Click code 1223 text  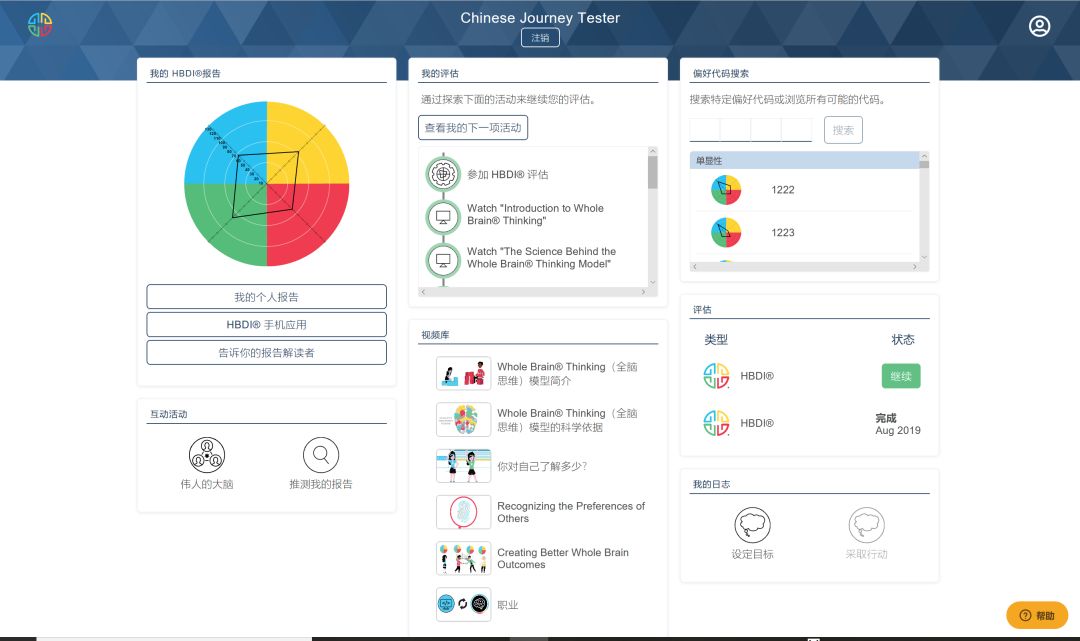(783, 233)
